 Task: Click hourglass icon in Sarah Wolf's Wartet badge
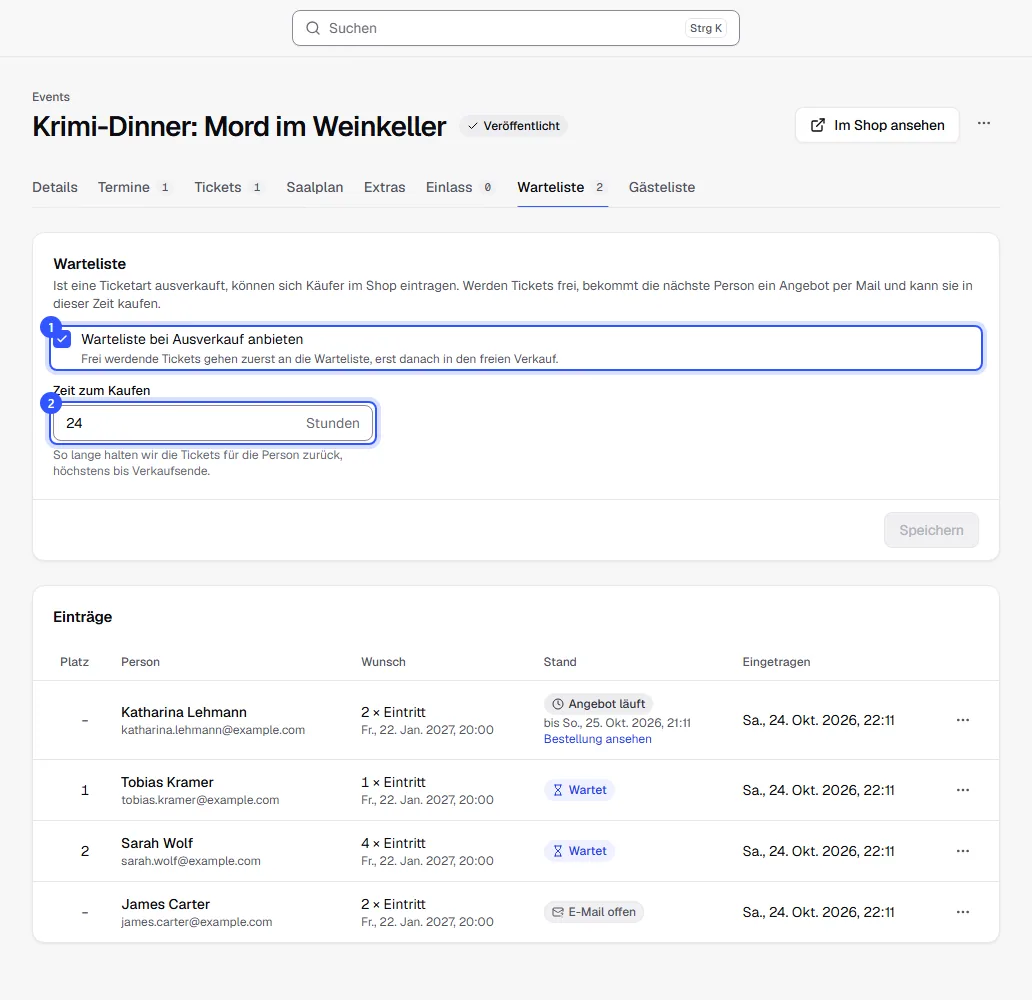557,851
